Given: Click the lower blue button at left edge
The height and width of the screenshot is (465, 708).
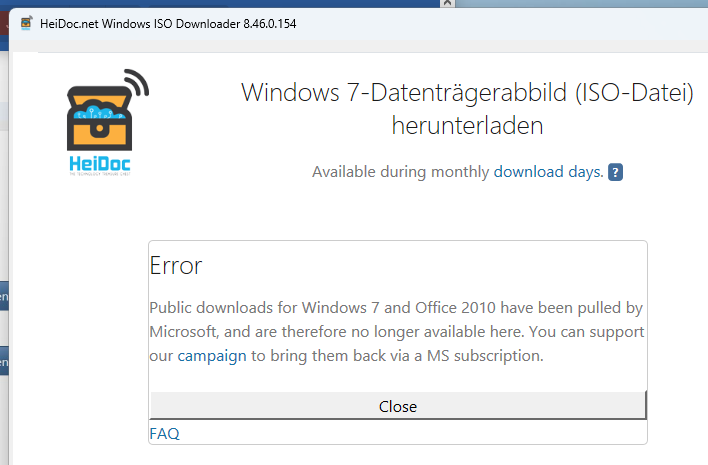Looking at the screenshot, I should point(4,360).
